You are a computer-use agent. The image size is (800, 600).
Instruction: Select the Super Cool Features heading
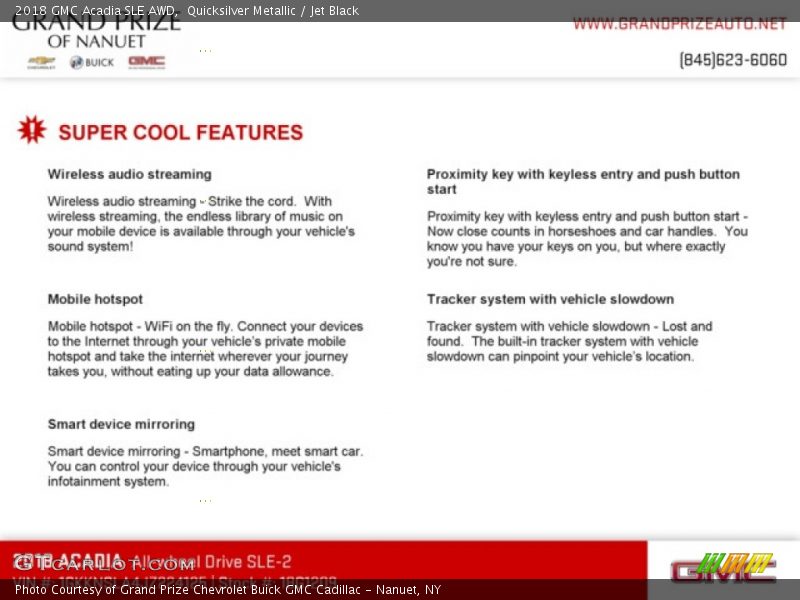coord(181,132)
